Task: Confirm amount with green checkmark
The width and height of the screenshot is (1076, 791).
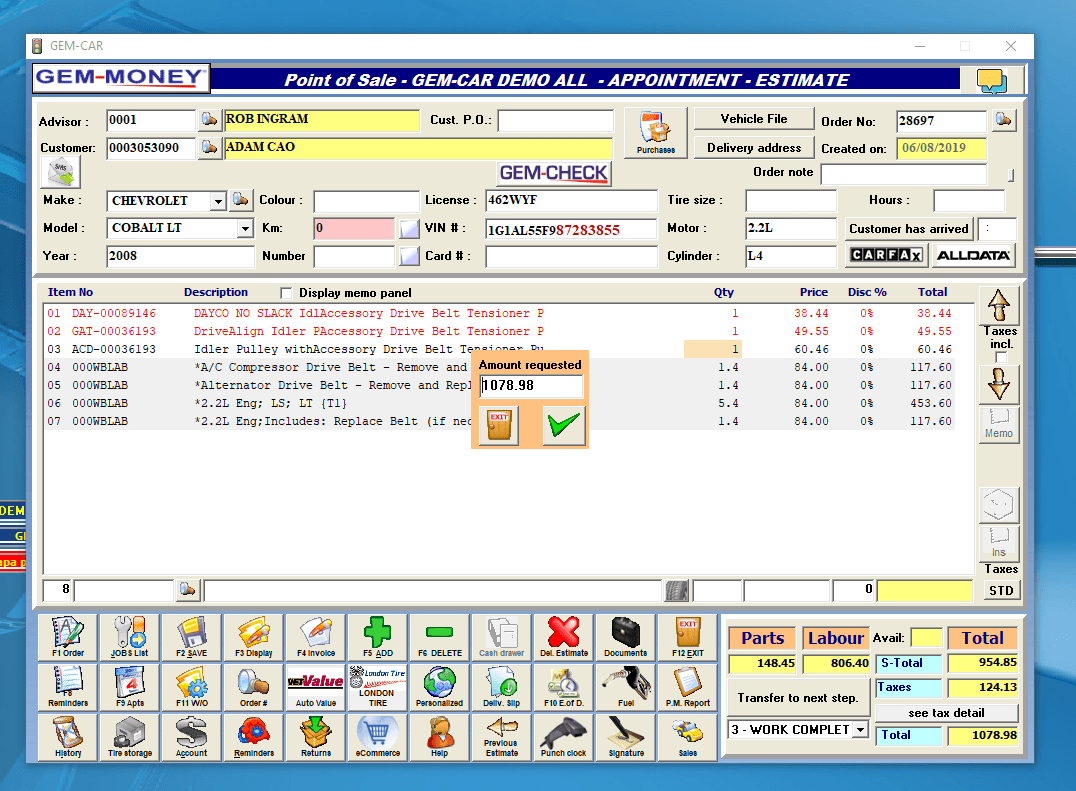Action: pos(564,425)
